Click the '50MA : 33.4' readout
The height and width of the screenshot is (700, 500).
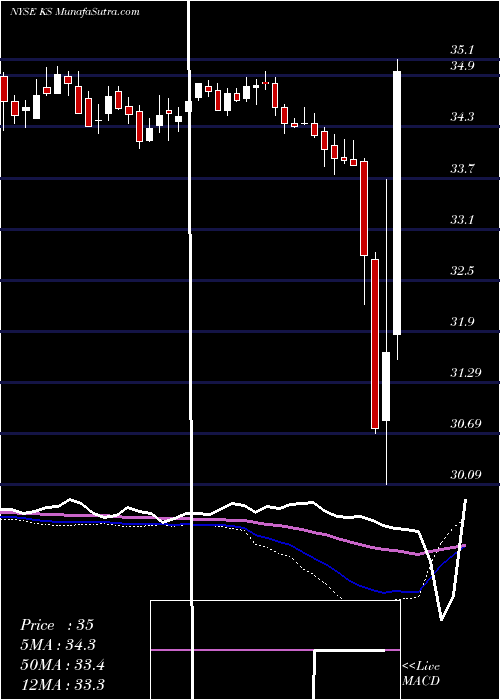[62, 665]
